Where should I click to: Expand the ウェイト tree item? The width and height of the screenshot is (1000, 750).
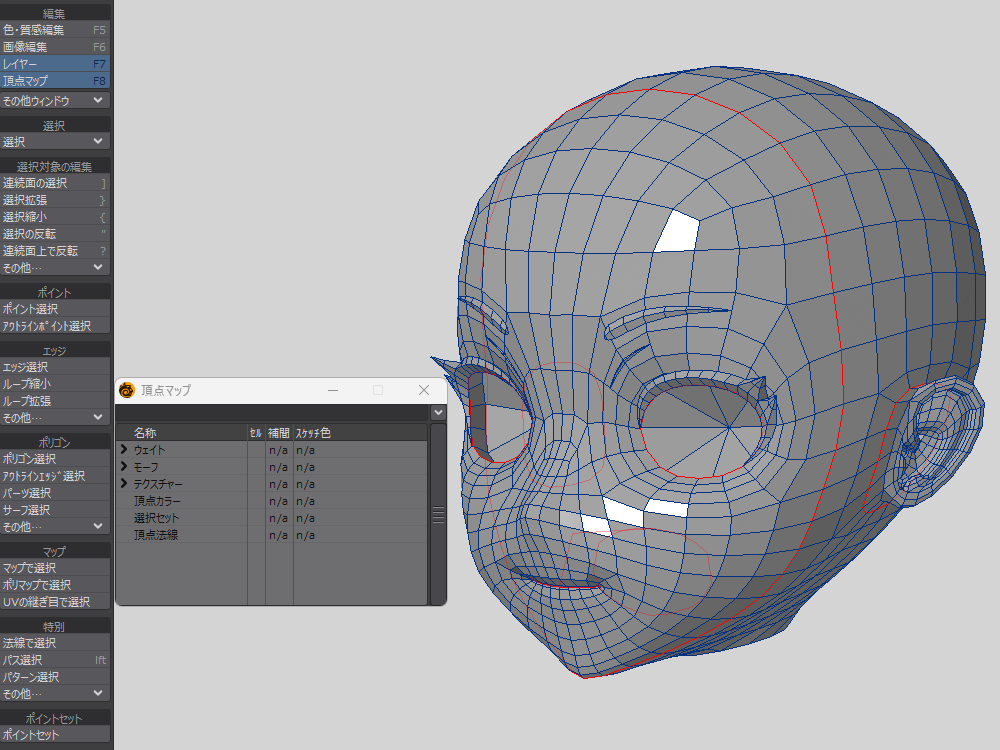(124, 451)
